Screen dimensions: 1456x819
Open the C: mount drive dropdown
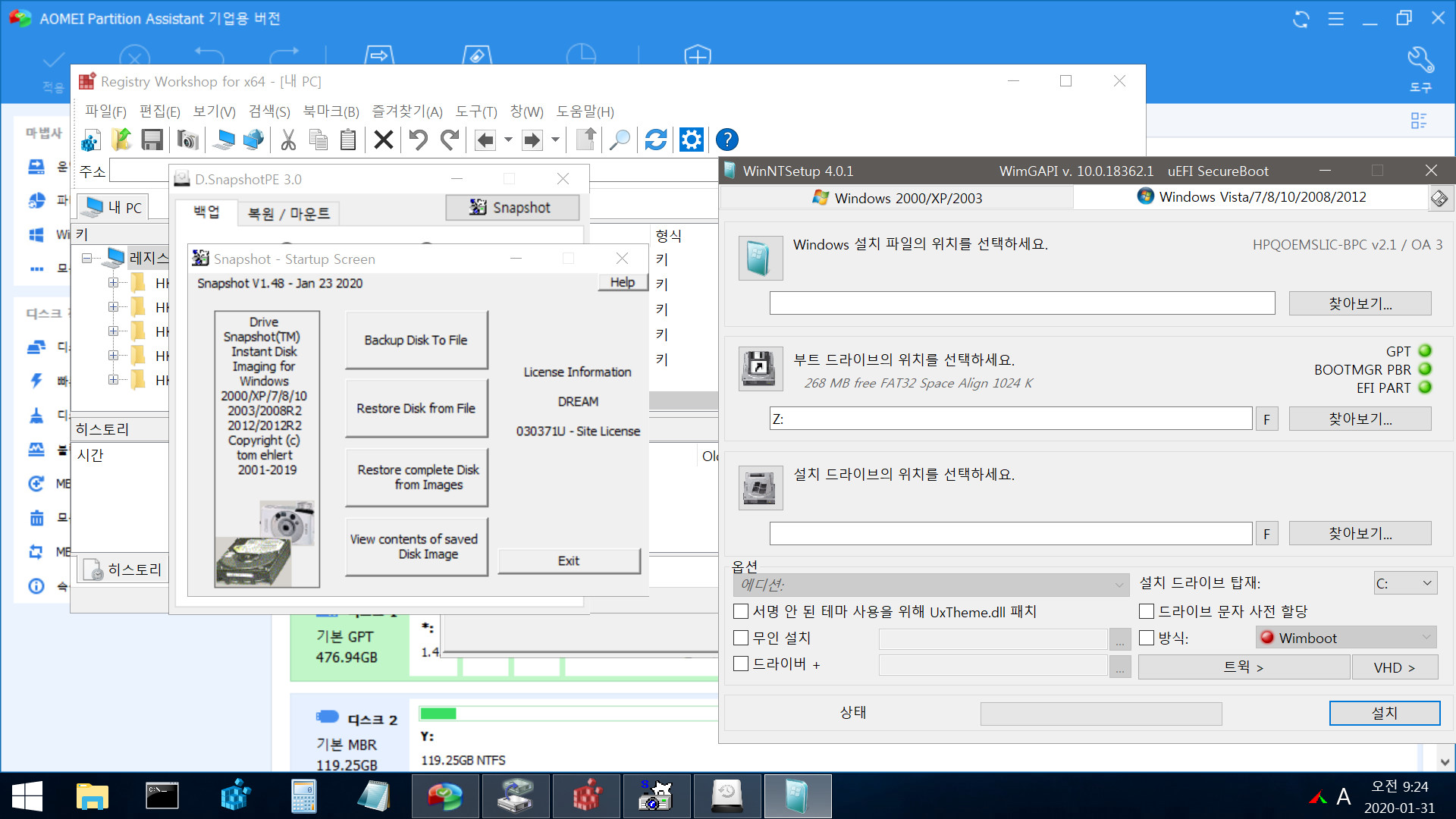(x=1405, y=583)
